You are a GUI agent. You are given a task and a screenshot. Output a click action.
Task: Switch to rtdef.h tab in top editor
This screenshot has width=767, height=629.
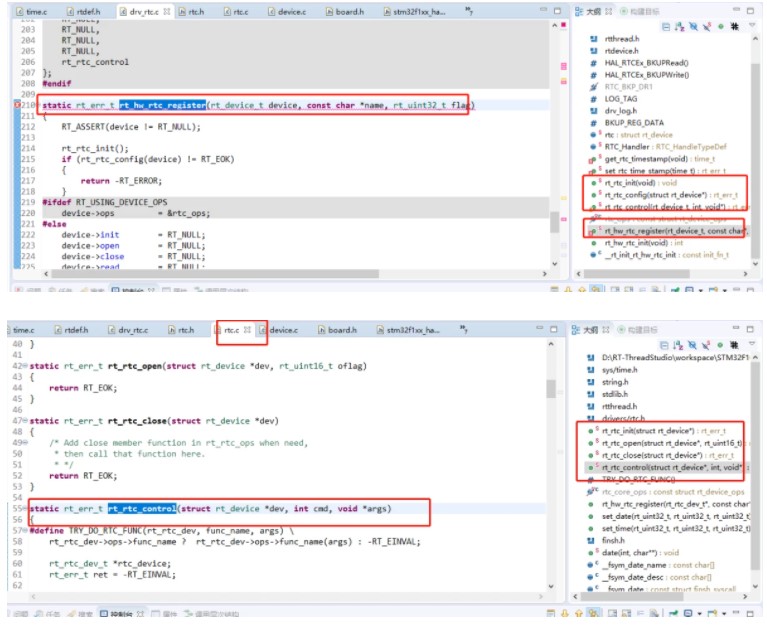pyautogui.click(x=84, y=12)
